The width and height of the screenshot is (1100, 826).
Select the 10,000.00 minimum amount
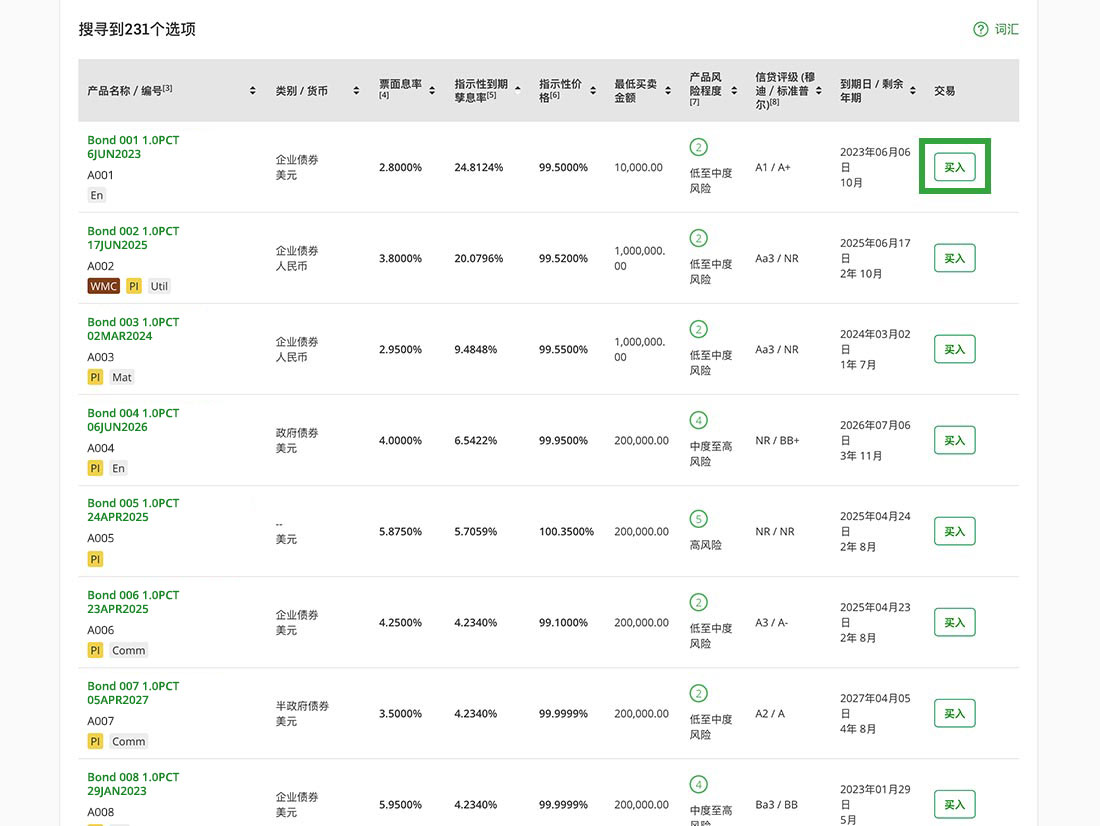point(638,168)
